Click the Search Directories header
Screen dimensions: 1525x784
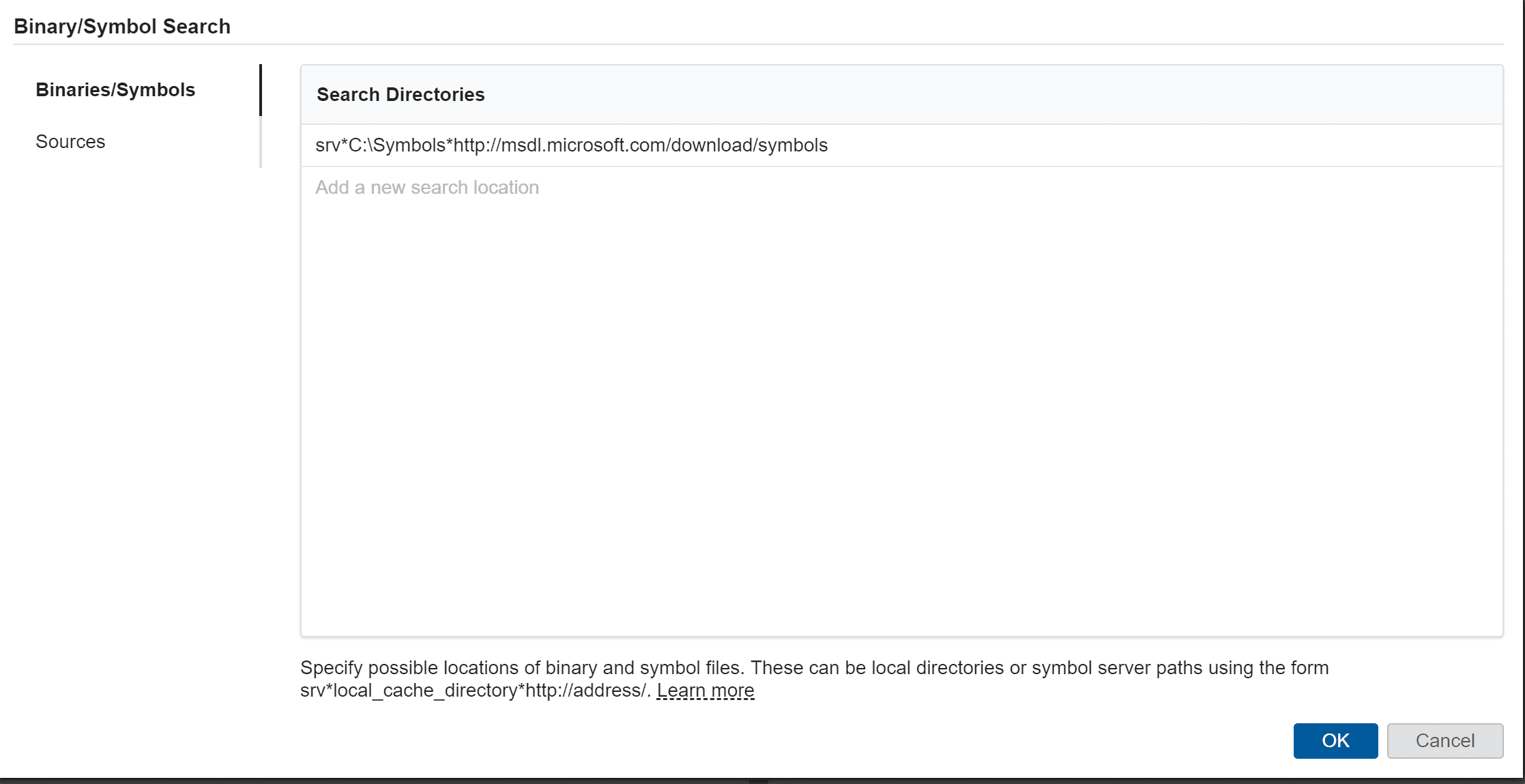point(401,95)
